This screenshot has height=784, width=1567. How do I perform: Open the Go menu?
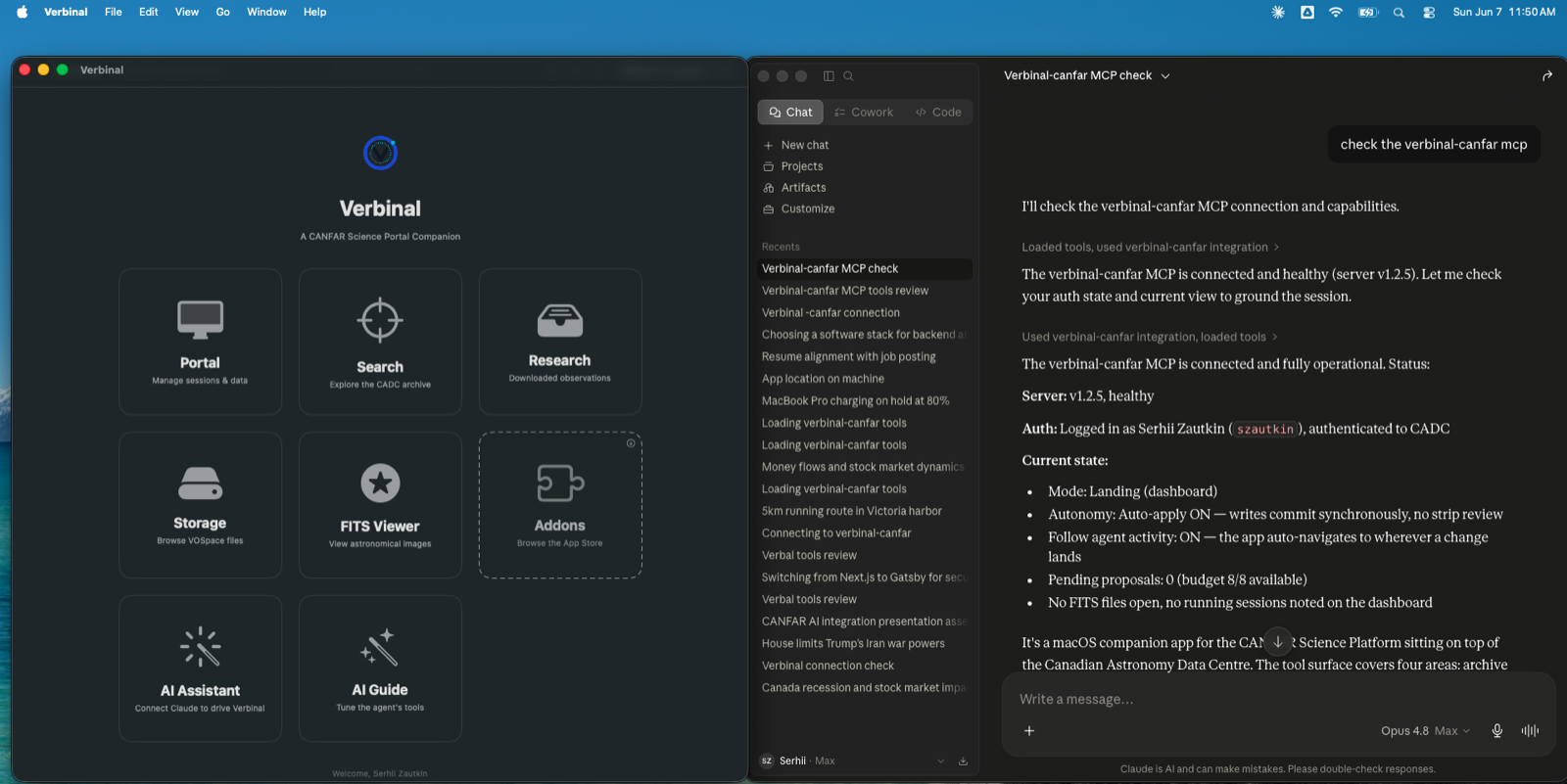point(223,12)
